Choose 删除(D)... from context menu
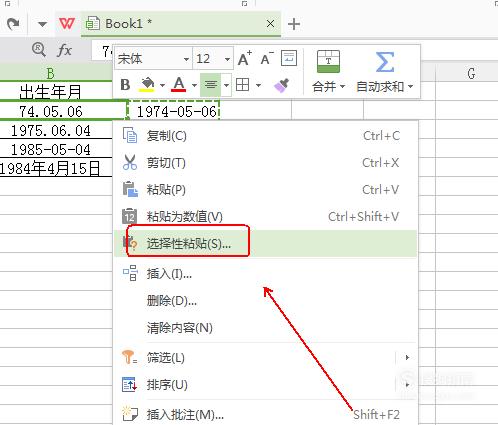 [x=265, y=301]
